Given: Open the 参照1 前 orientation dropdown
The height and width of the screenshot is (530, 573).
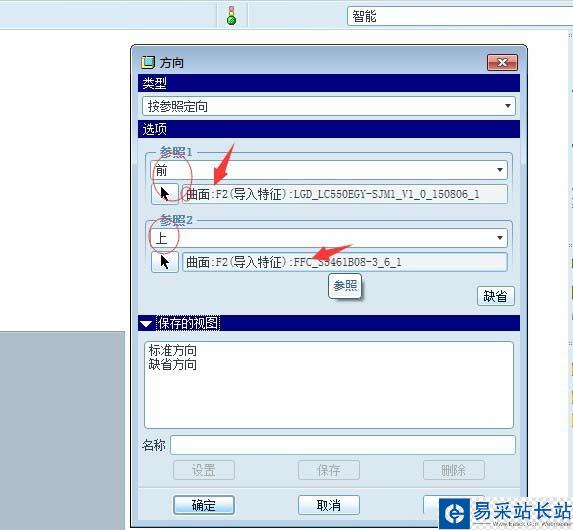Looking at the screenshot, I should [x=329, y=170].
